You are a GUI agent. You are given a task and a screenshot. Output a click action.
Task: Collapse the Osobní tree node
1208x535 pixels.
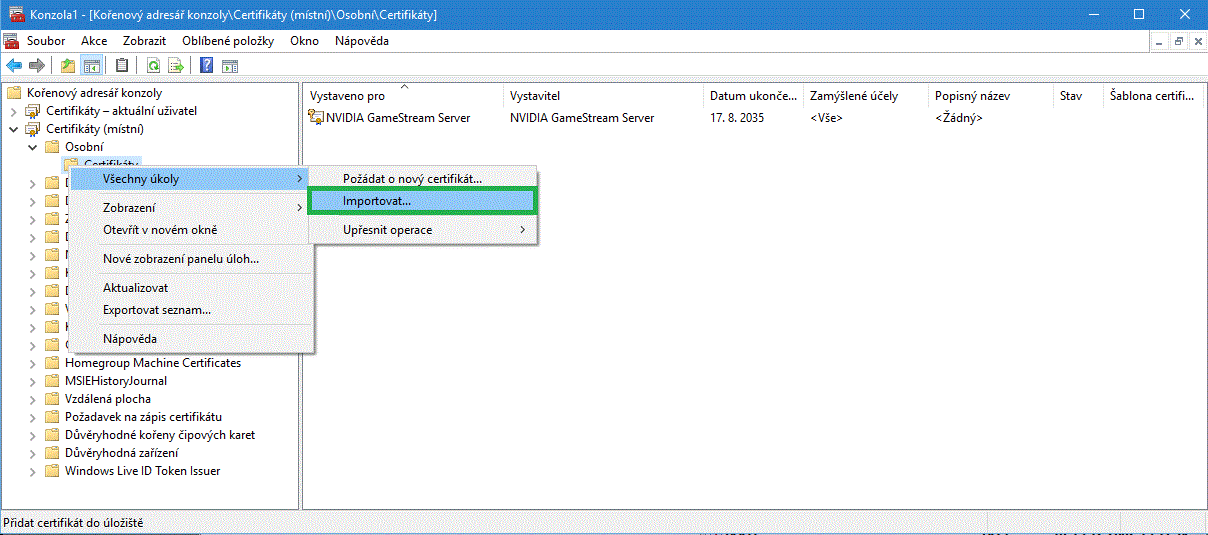click(x=32, y=147)
